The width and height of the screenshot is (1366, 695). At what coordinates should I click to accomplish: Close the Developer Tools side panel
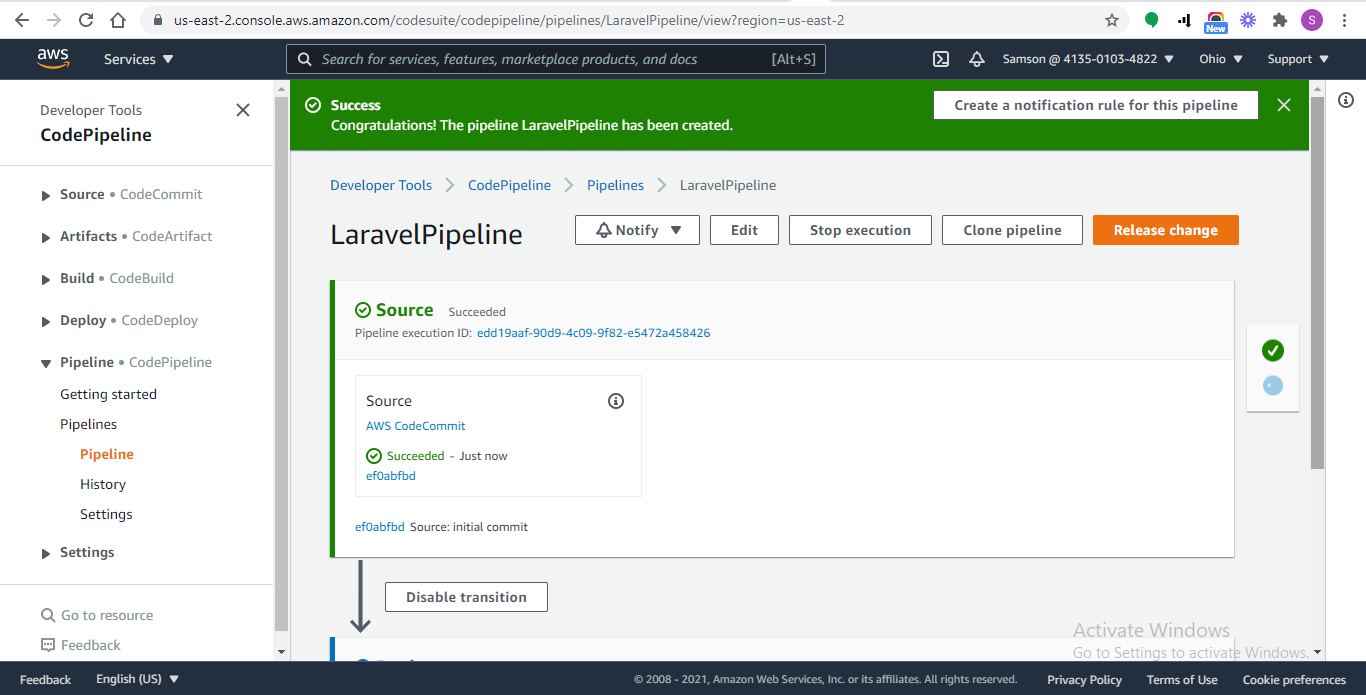click(x=243, y=110)
